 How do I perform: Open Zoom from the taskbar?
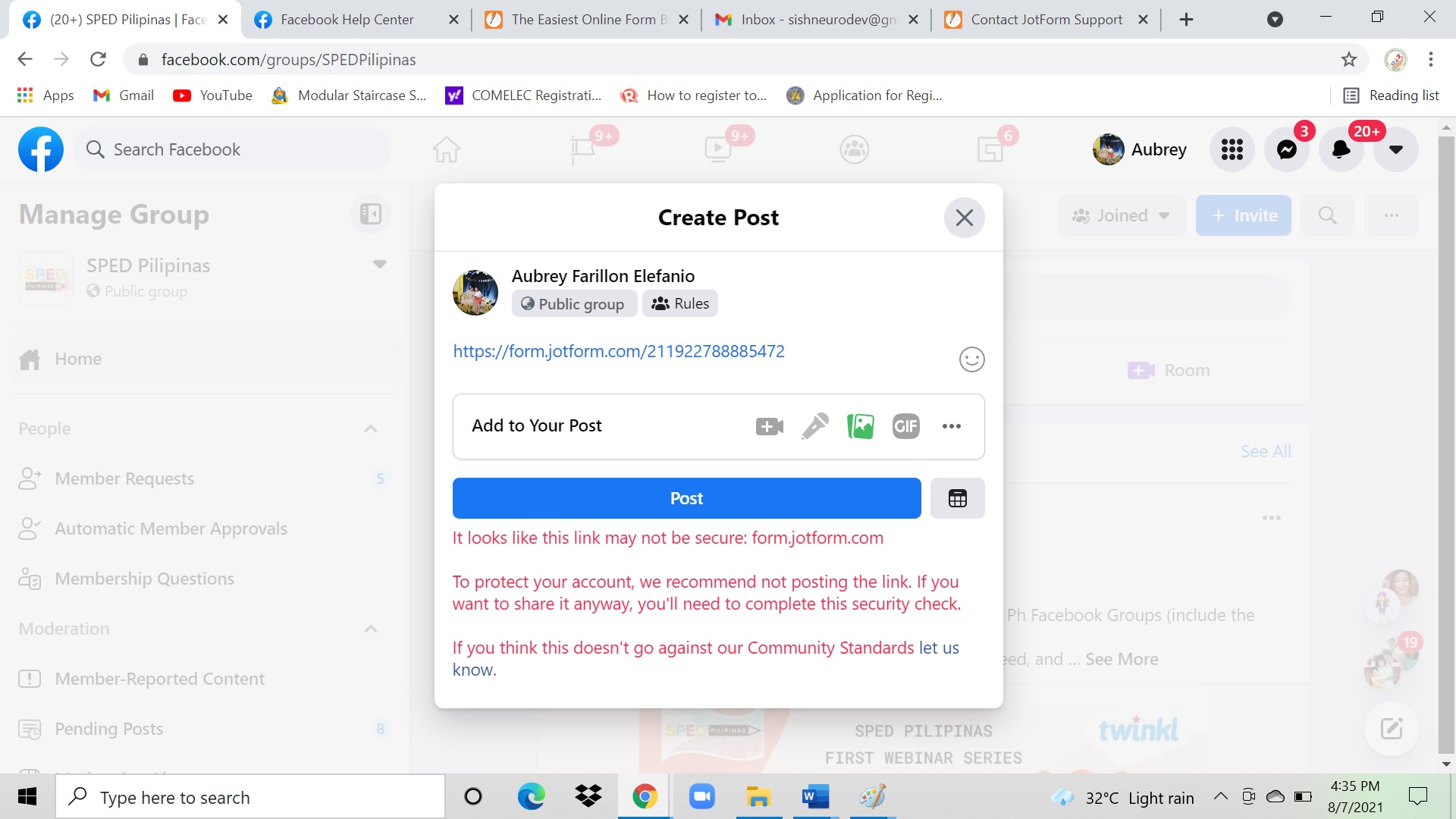click(701, 797)
